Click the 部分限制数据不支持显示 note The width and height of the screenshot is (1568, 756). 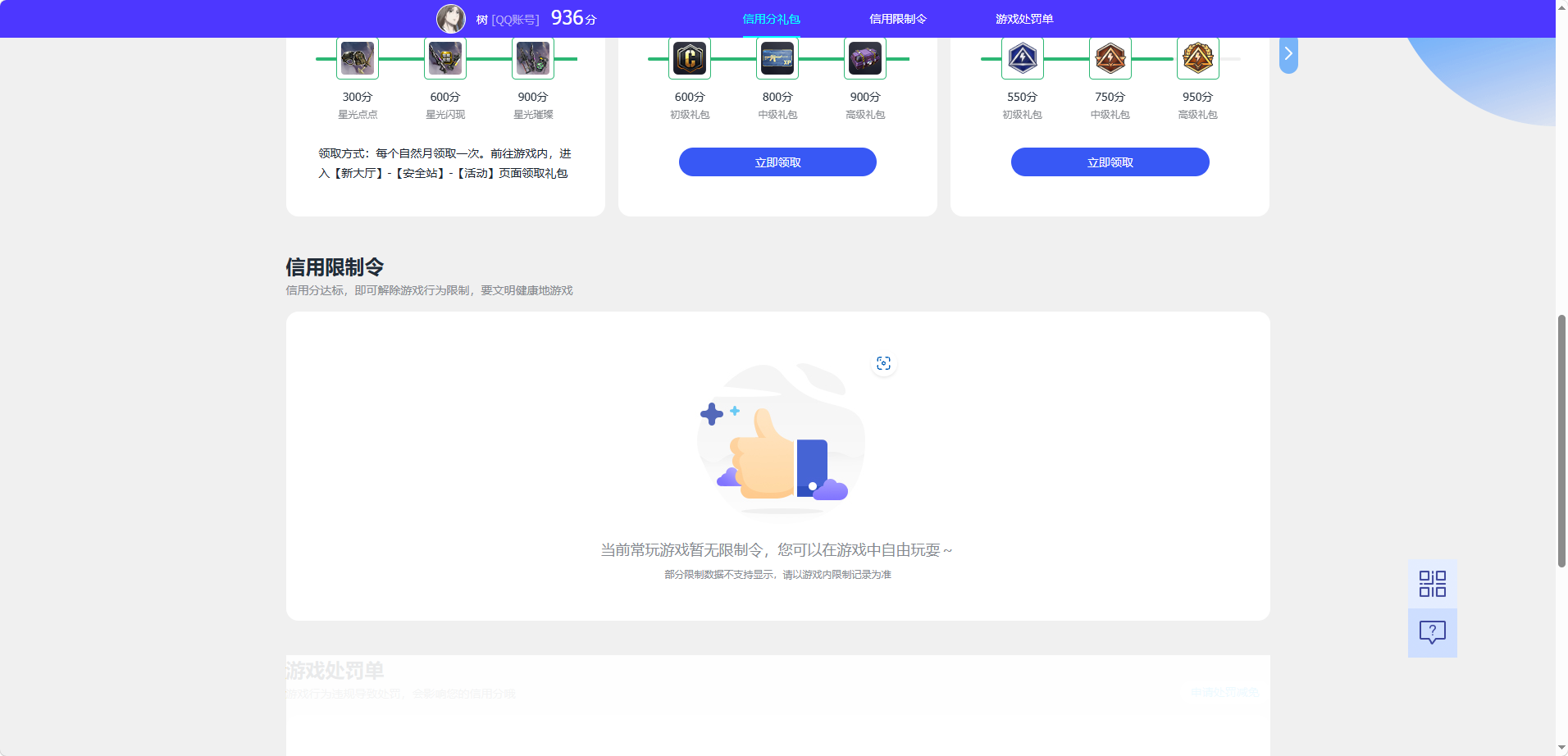pyautogui.click(x=777, y=575)
